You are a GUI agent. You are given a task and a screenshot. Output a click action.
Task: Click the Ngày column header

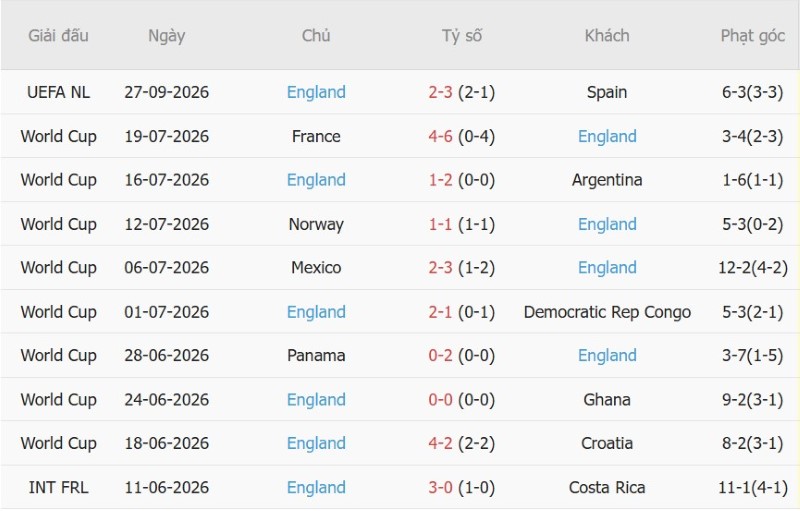pos(166,36)
